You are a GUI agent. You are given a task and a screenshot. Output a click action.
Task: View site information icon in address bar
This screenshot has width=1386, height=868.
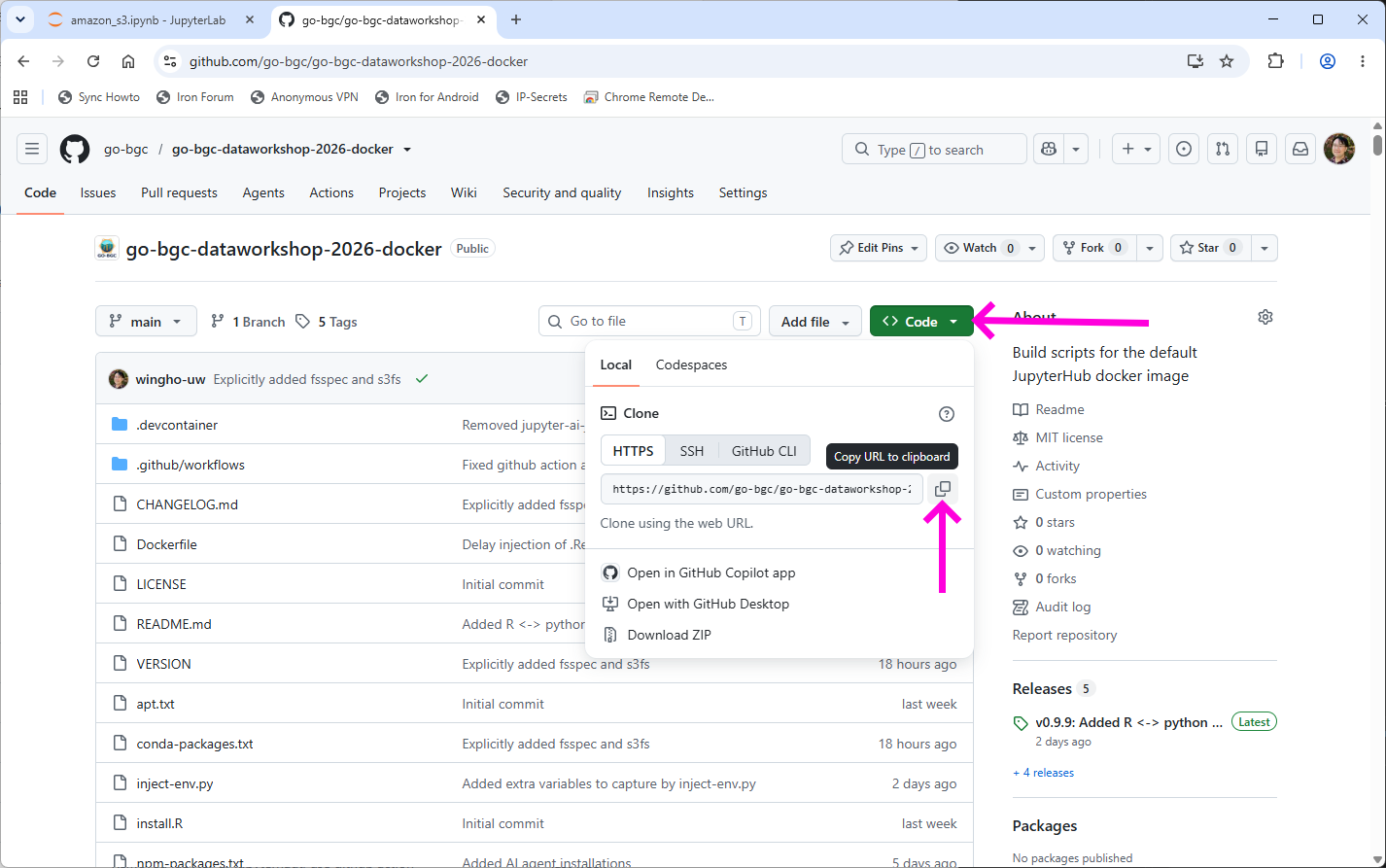pyautogui.click(x=170, y=61)
